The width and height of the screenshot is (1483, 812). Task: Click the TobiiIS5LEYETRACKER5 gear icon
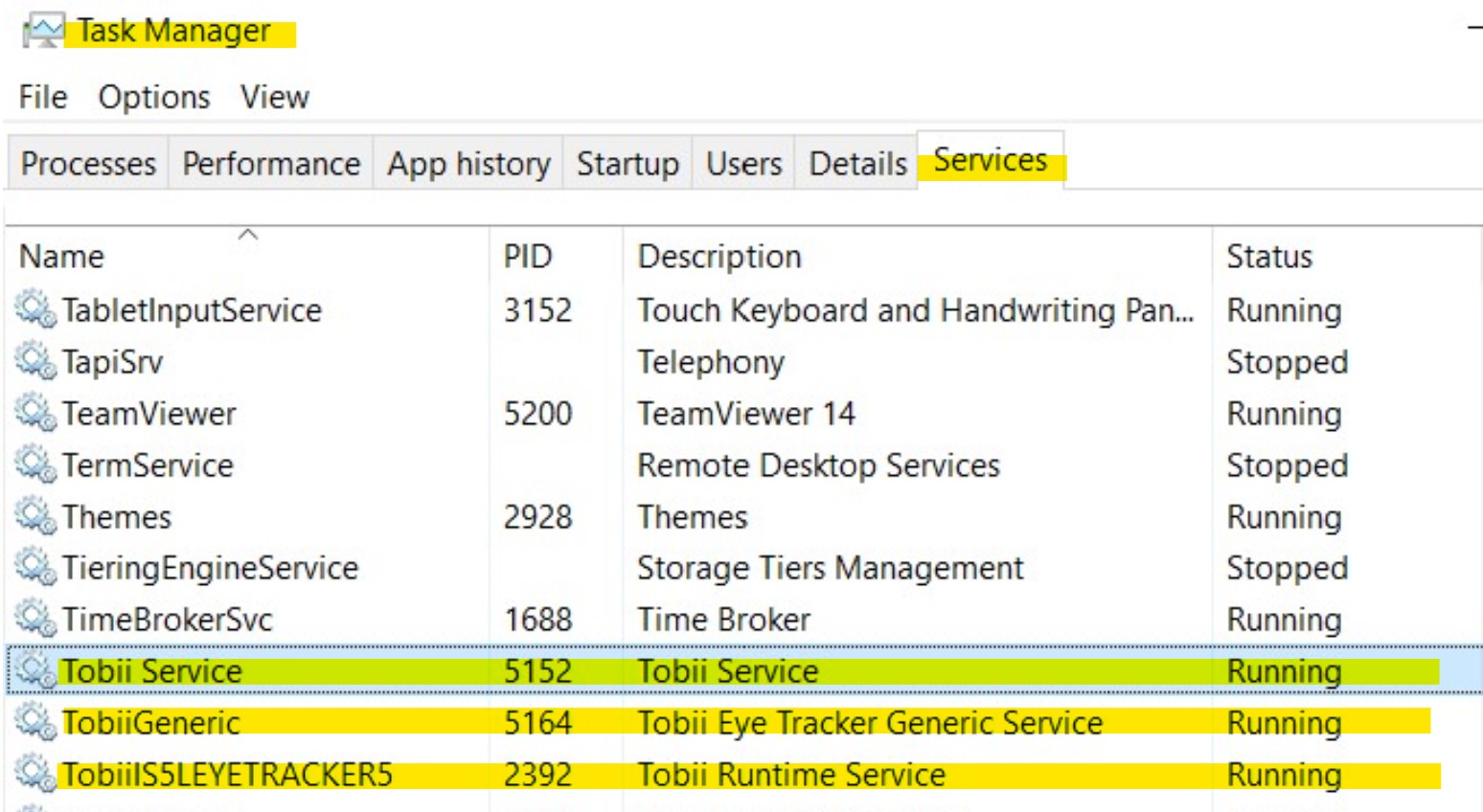[35, 774]
